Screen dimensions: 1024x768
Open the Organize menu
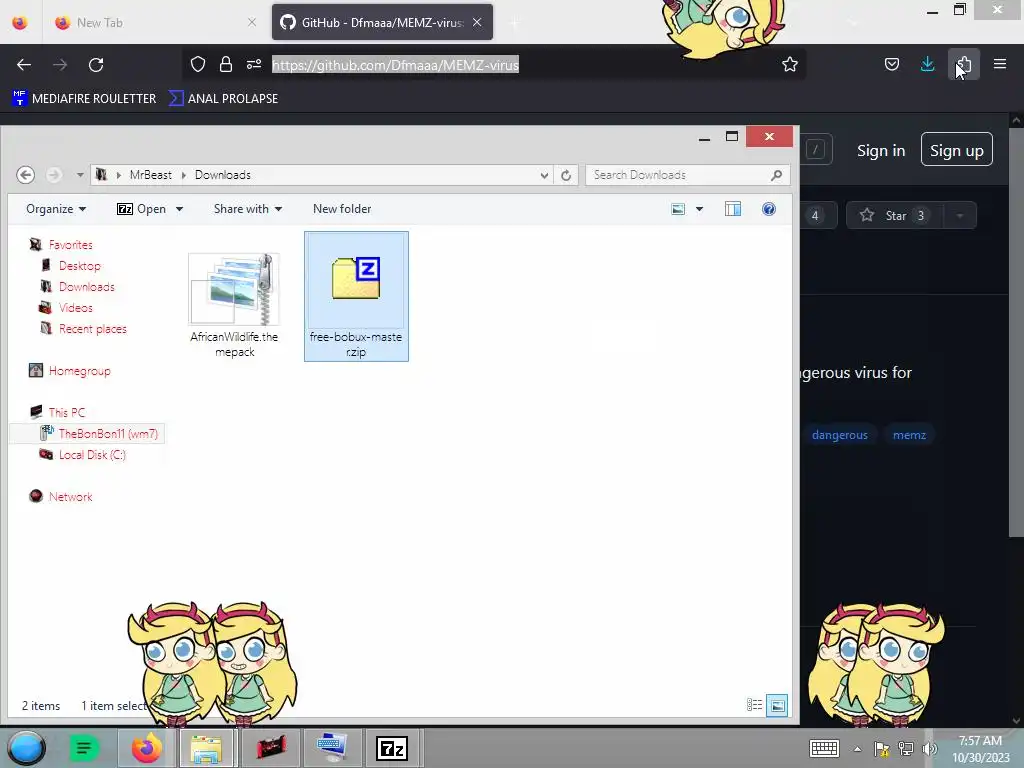pos(56,209)
